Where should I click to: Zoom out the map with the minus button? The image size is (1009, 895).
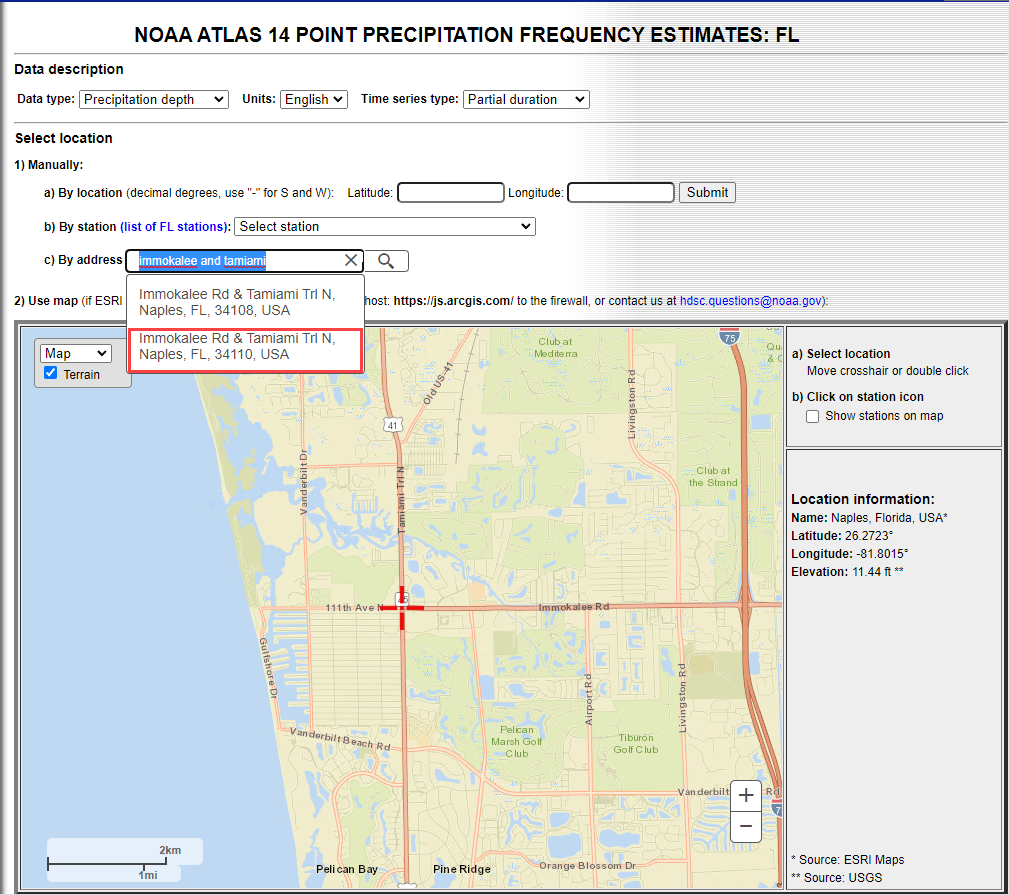[x=746, y=828]
